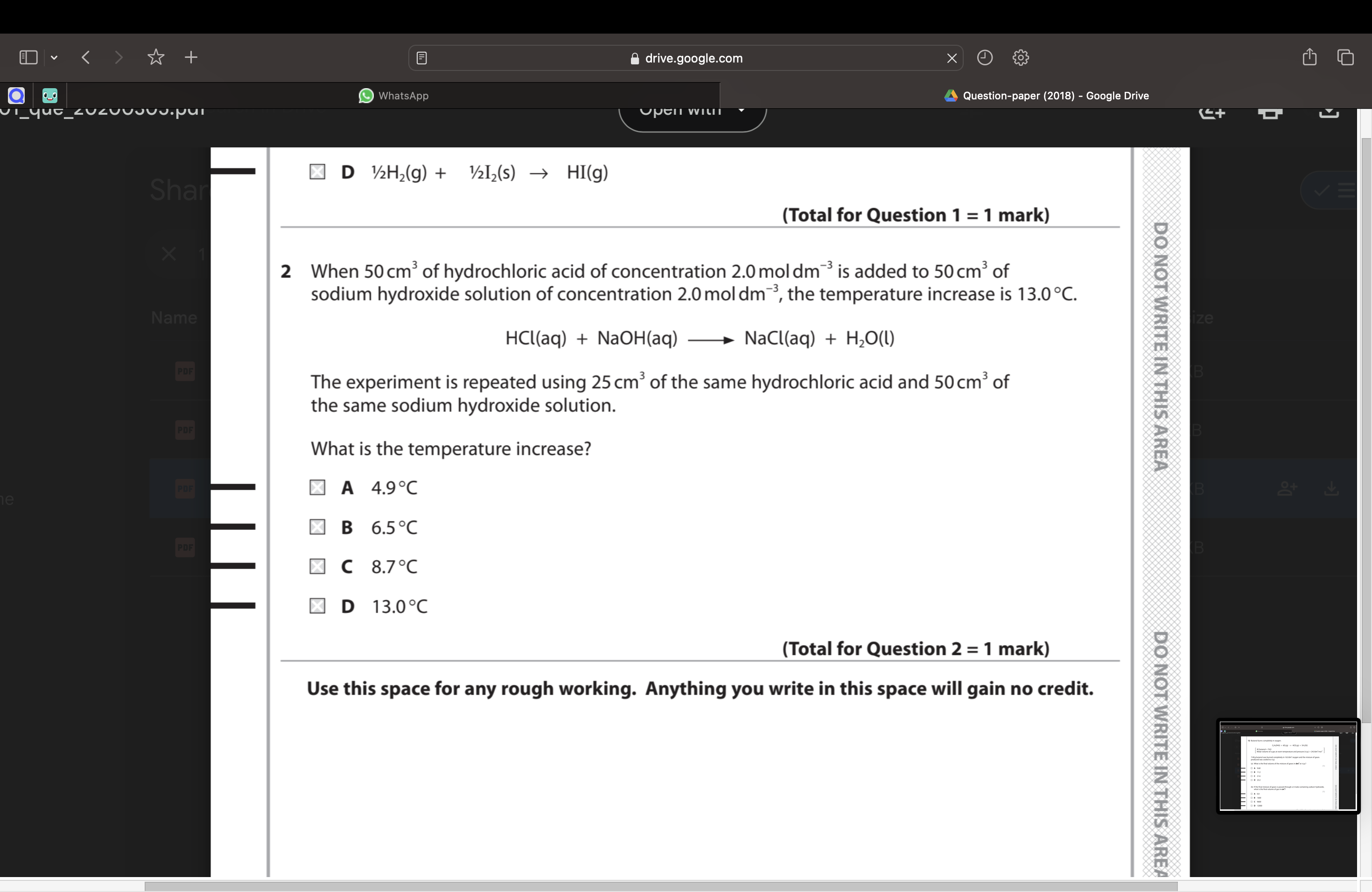Click the HCl(aq) + NaOH(aq) equation

tap(700, 338)
